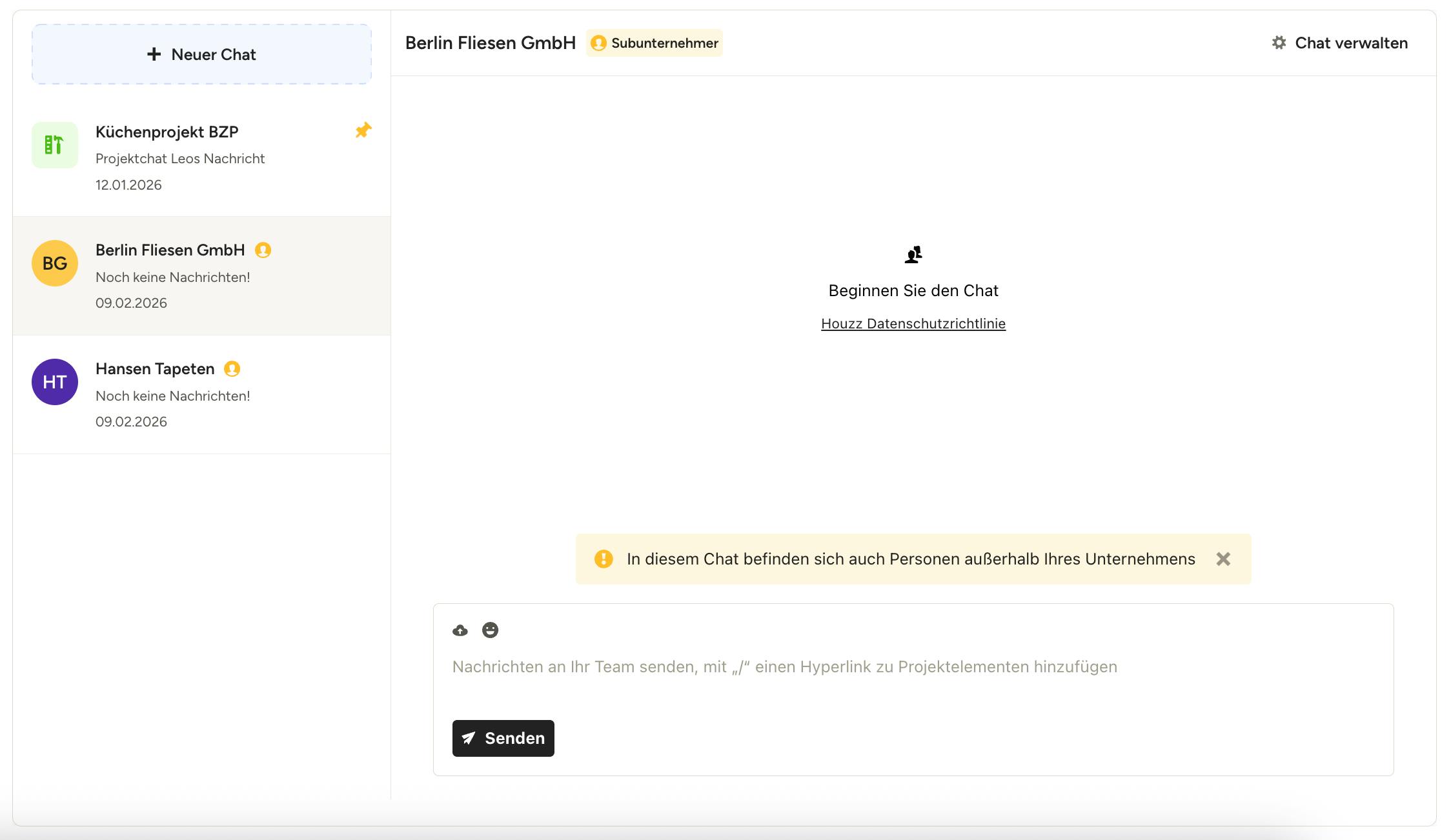Image resolution: width=1451 pixels, height=840 pixels.
Task: Upload a file with the cloud icon
Action: tap(460, 630)
